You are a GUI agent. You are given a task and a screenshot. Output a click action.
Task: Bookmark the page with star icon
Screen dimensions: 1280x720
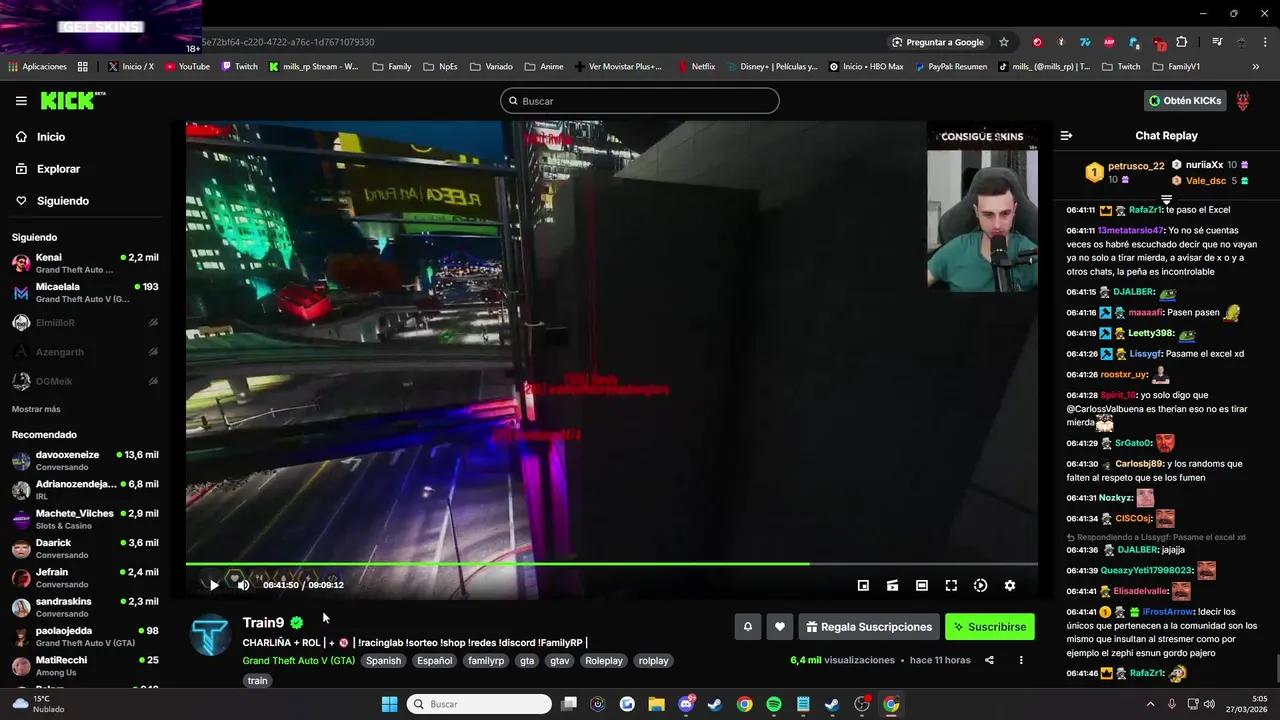[x=1004, y=42]
